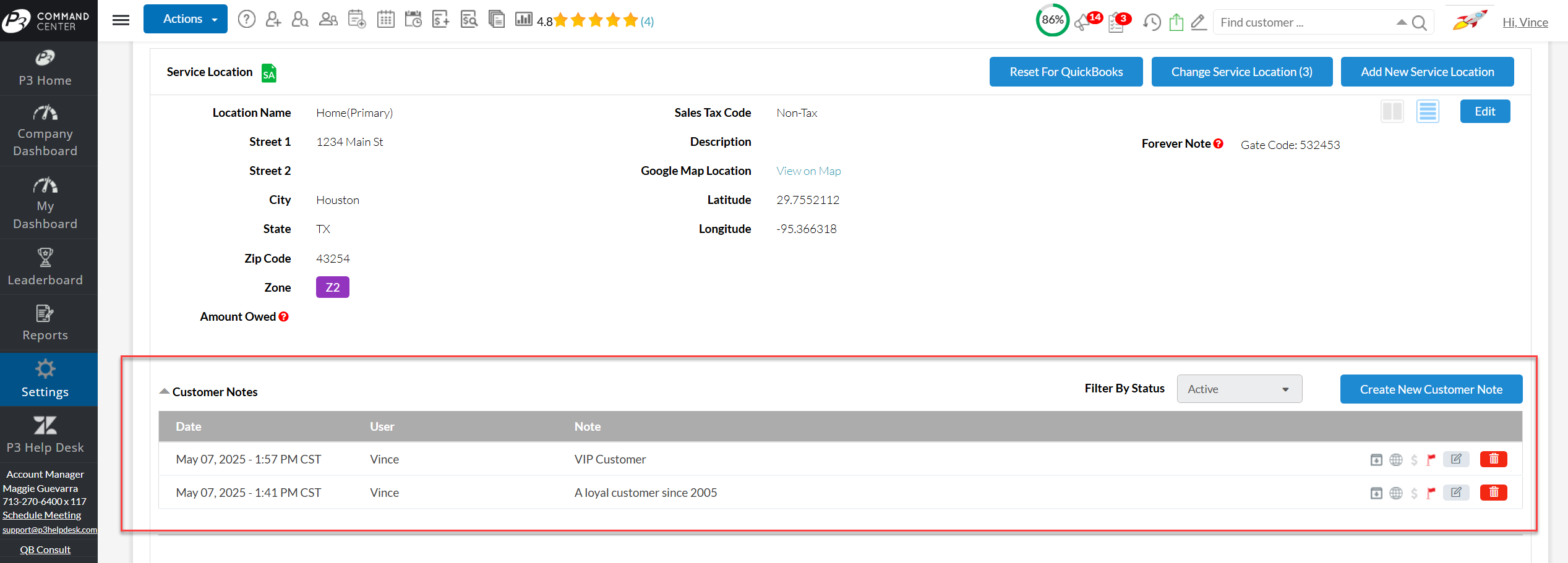Screen dimensions: 1568x563
Task: Open the bar chart reports icon
Action: click(523, 20)
